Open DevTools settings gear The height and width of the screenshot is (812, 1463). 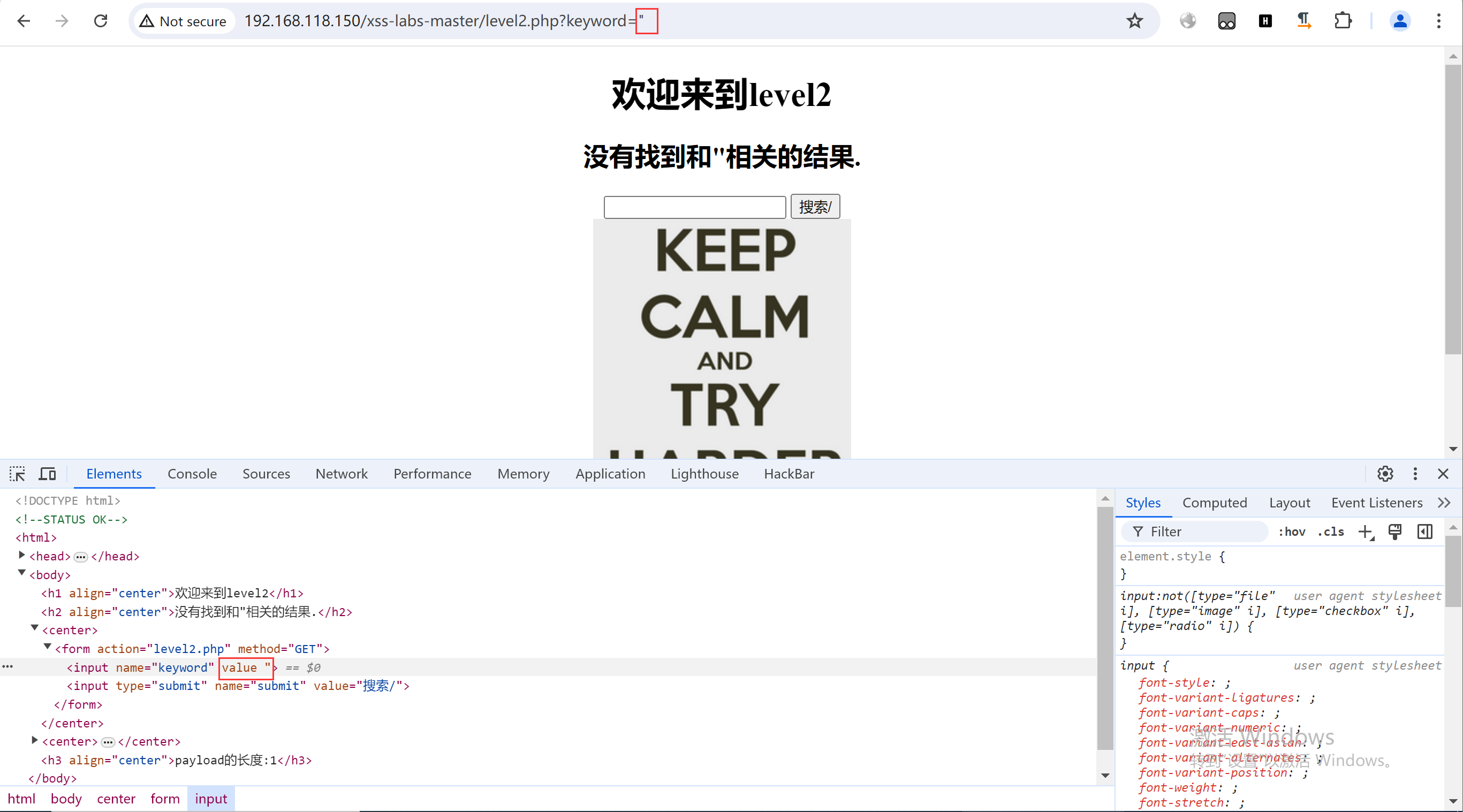click(x=1385, y=474)
